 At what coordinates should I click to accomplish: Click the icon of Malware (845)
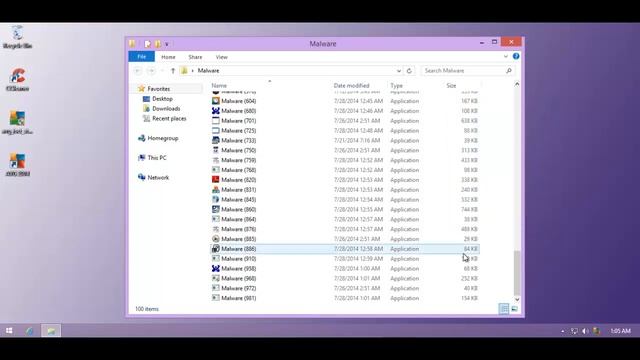coord(216,199)
